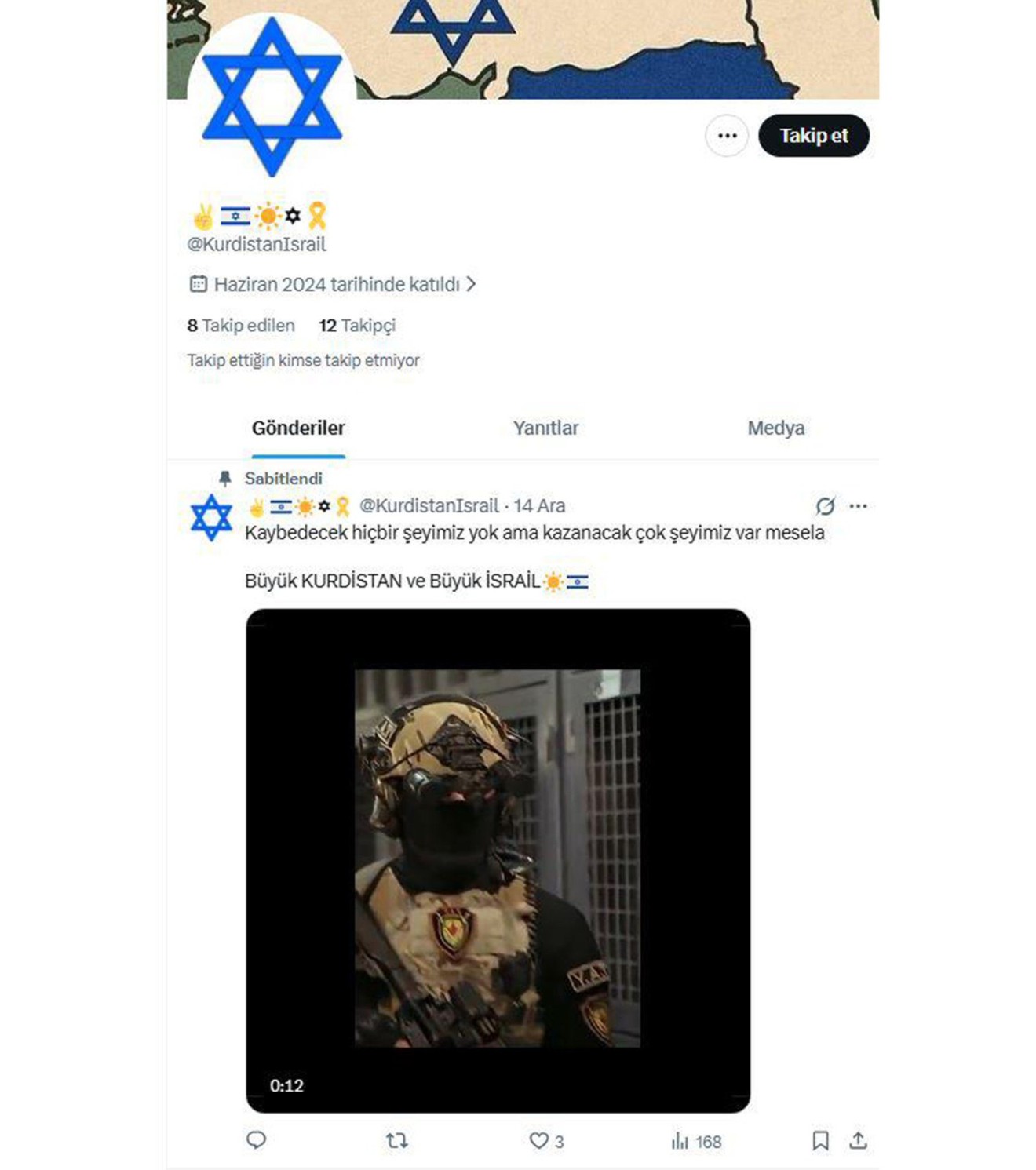View the post analytics showing 168
This screenshot has width=1036, height=1170.
coord(696,1141)
